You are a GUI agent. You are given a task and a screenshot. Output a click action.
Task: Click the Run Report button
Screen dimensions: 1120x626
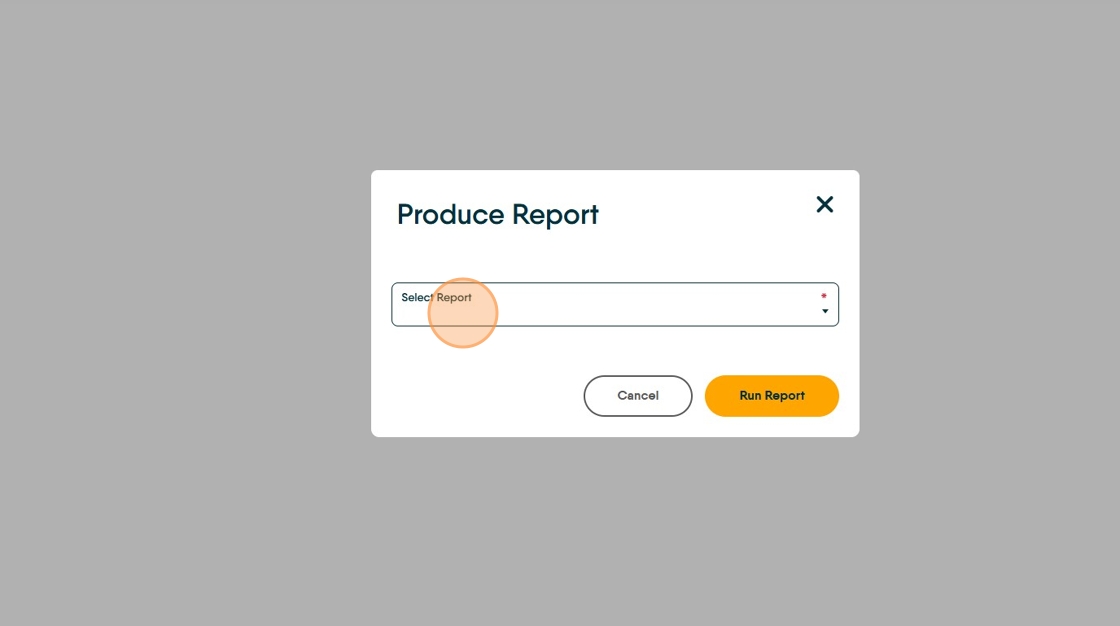click(771, 396)
